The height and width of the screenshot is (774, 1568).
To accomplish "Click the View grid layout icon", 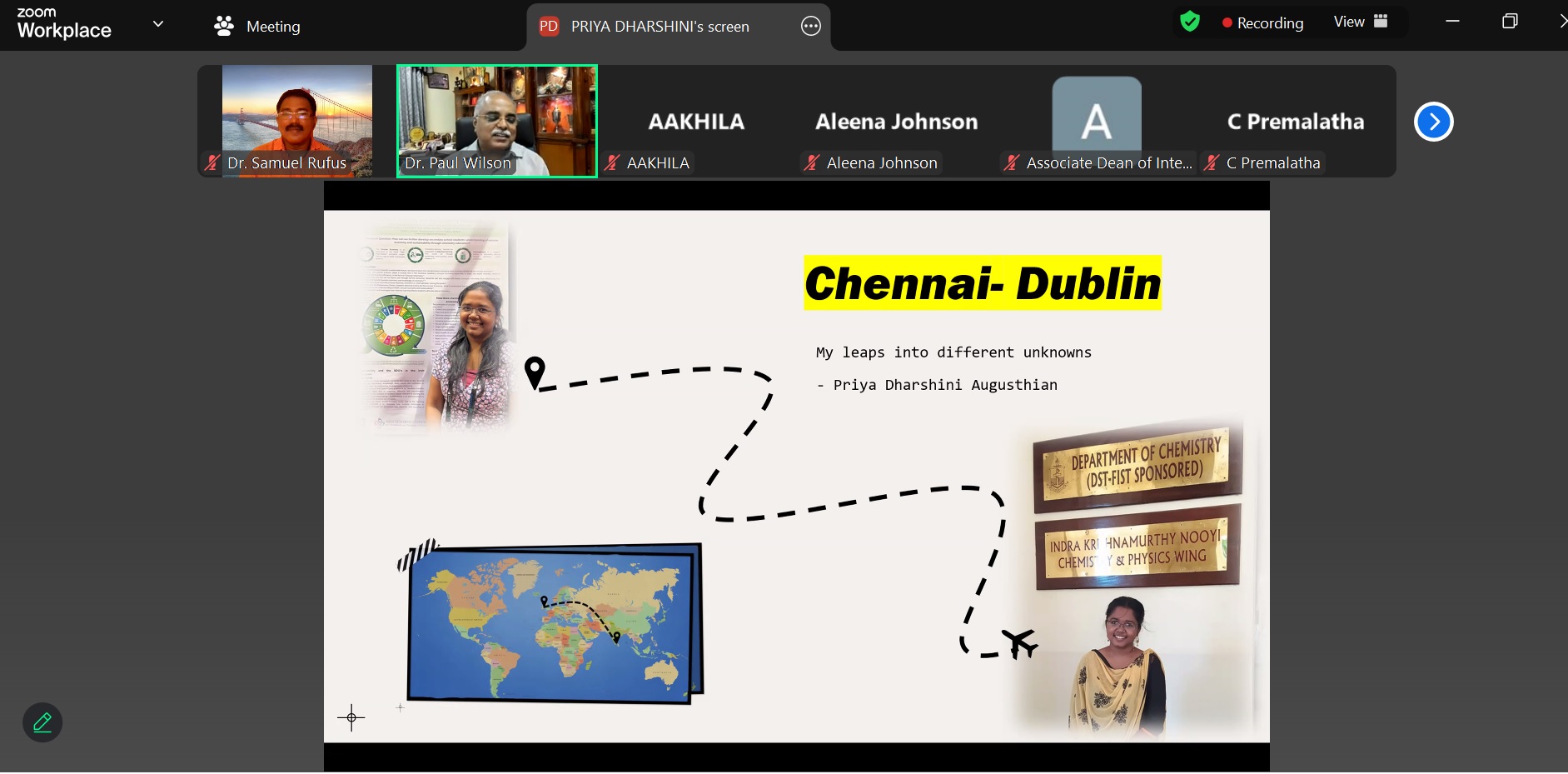I will (1381, 22).
